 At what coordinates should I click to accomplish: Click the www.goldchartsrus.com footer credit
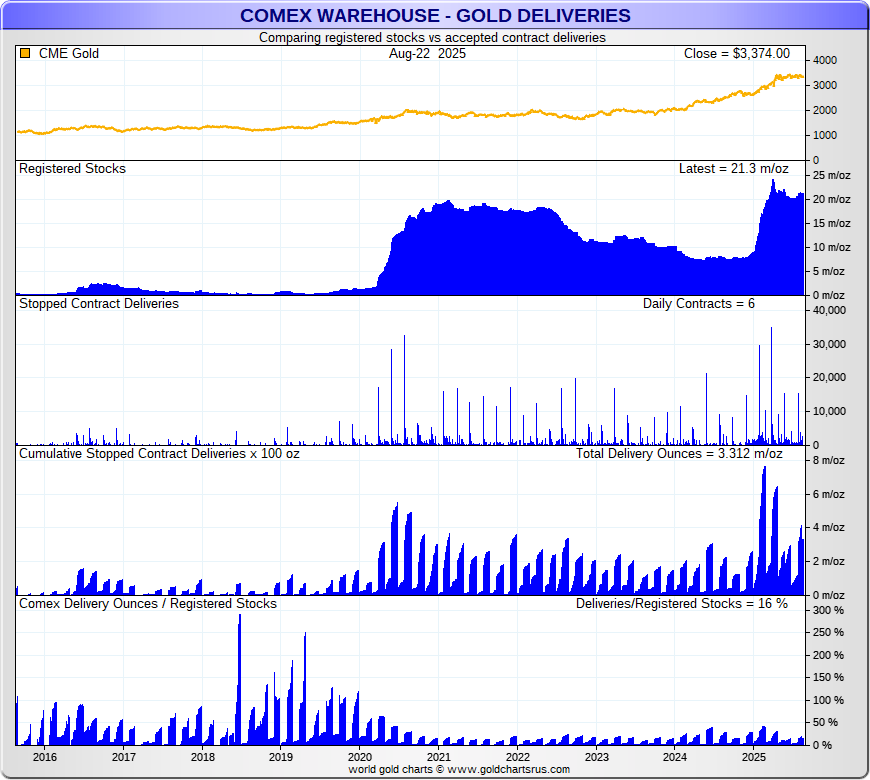click(459, 770)
